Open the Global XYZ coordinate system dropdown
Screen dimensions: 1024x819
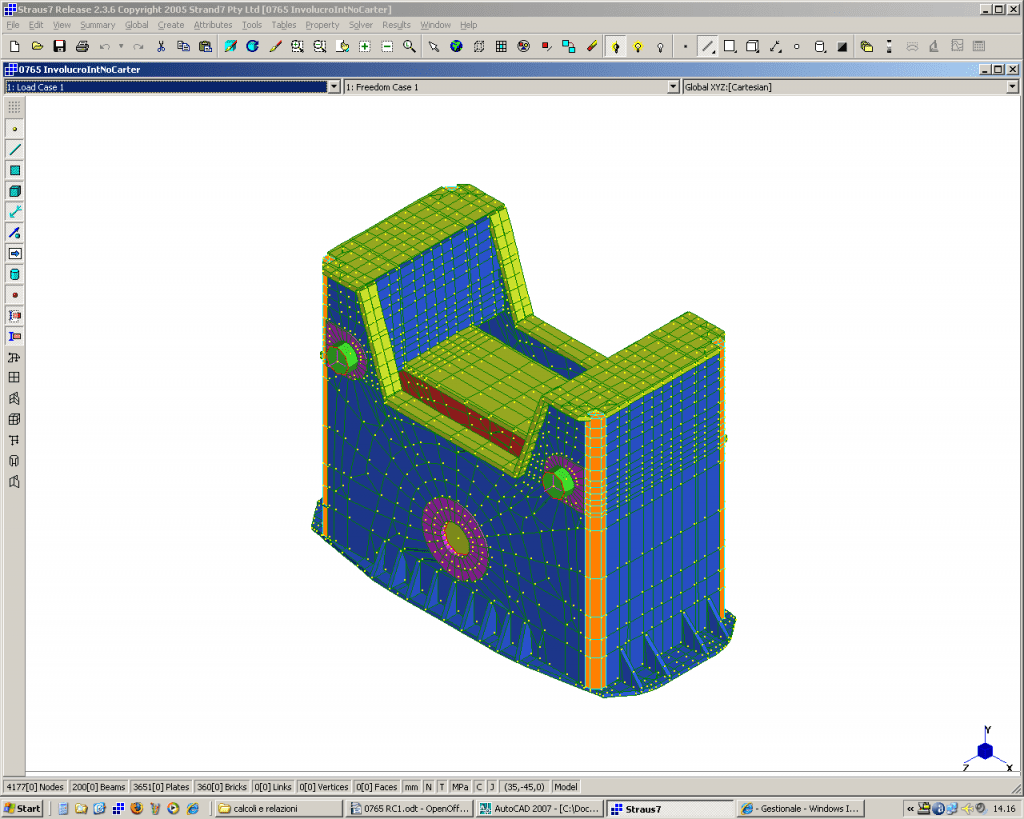tap(1012, 87)
